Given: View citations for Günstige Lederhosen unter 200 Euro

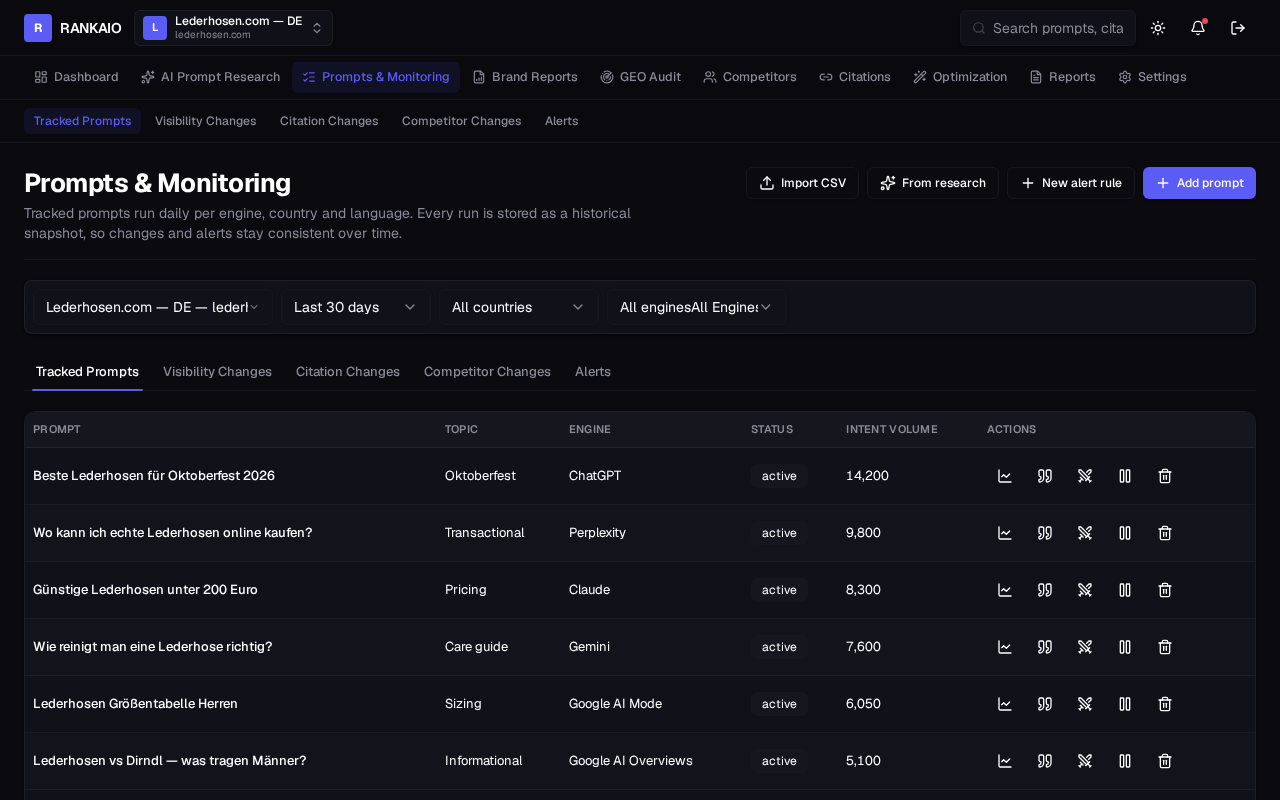Looking at the screenshot, I should [1045, 590].
